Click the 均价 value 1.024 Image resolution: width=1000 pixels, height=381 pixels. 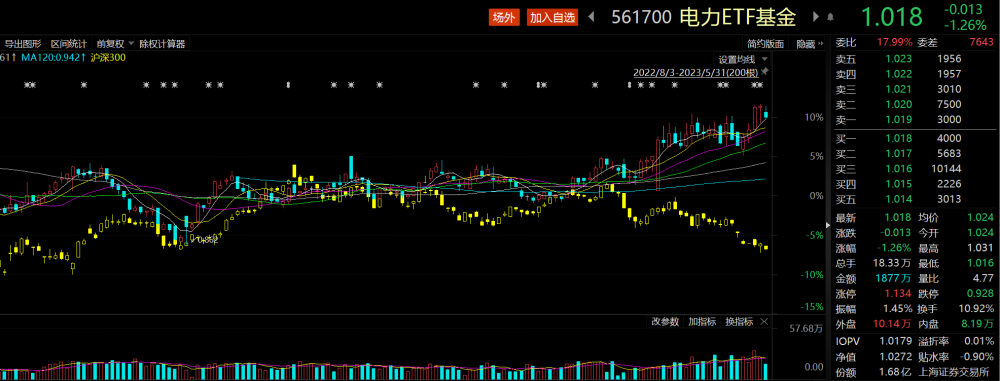(x=980, y=218)
